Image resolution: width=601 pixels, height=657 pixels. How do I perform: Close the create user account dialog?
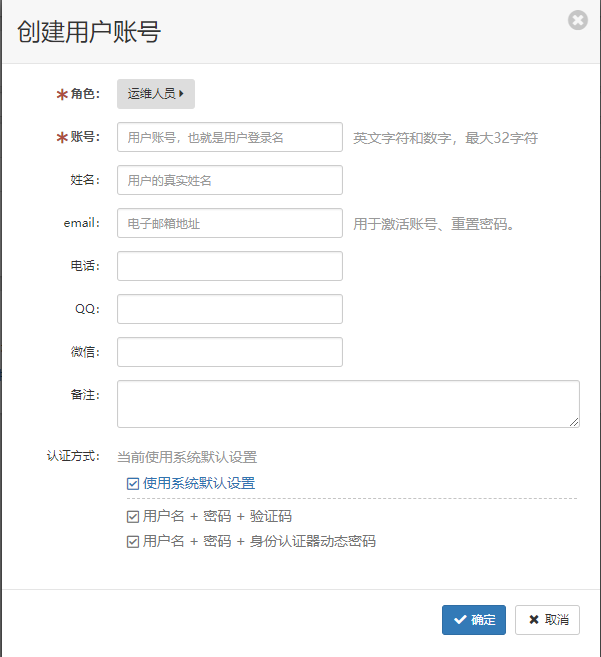(577, 20)
